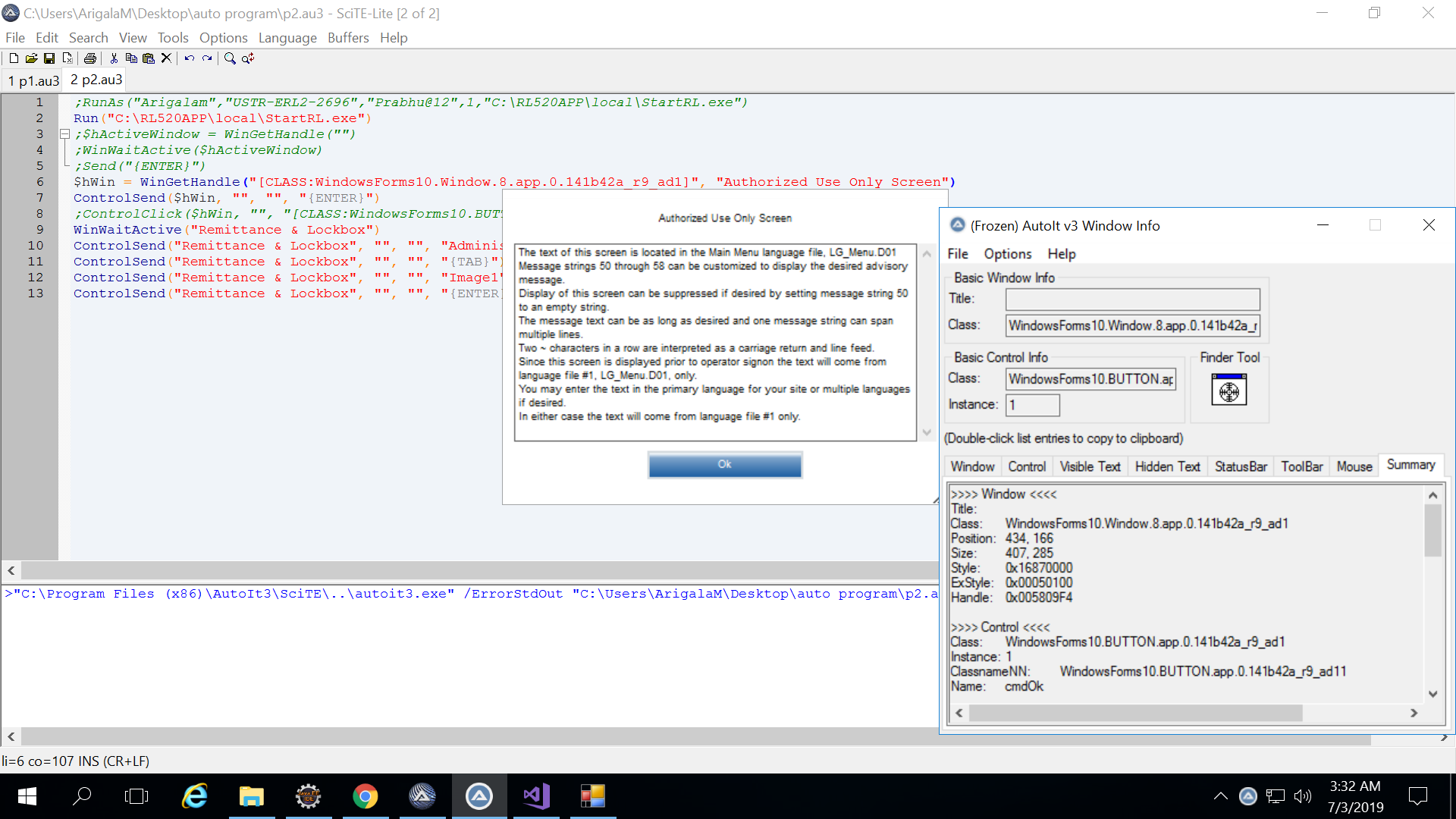
Task: Click the Windows Start button
Action: (27, 796)
